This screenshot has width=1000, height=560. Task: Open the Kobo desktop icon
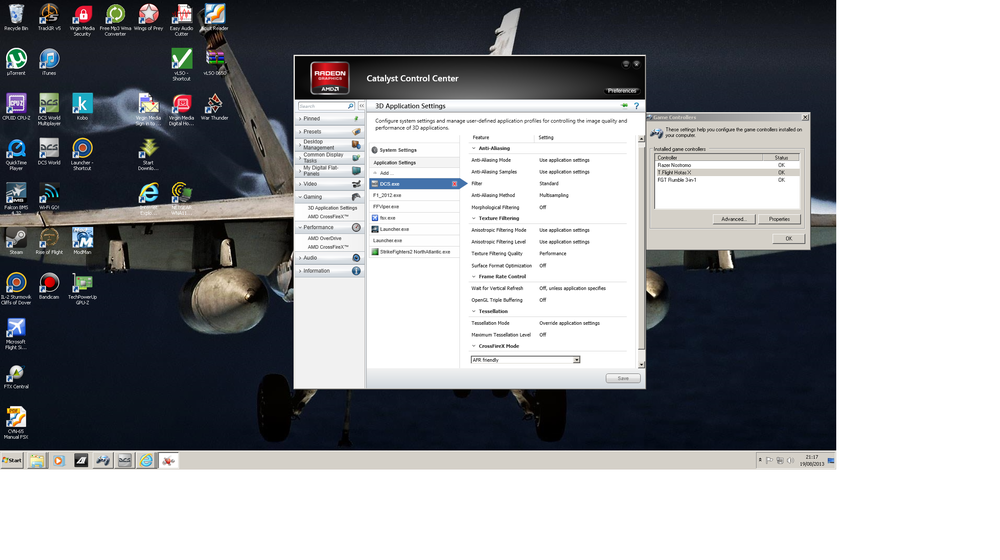(82, 107)
